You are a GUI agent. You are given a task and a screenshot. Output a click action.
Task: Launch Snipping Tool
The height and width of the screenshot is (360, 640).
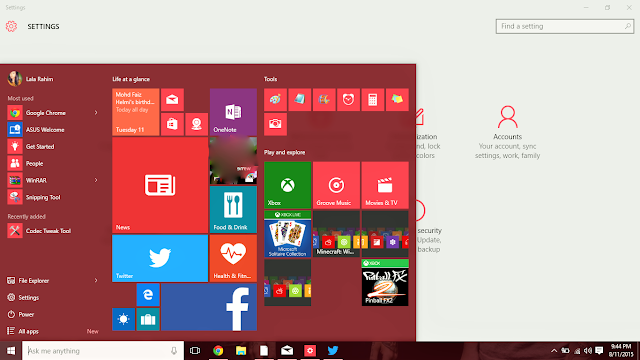click(x=53, y=197)
